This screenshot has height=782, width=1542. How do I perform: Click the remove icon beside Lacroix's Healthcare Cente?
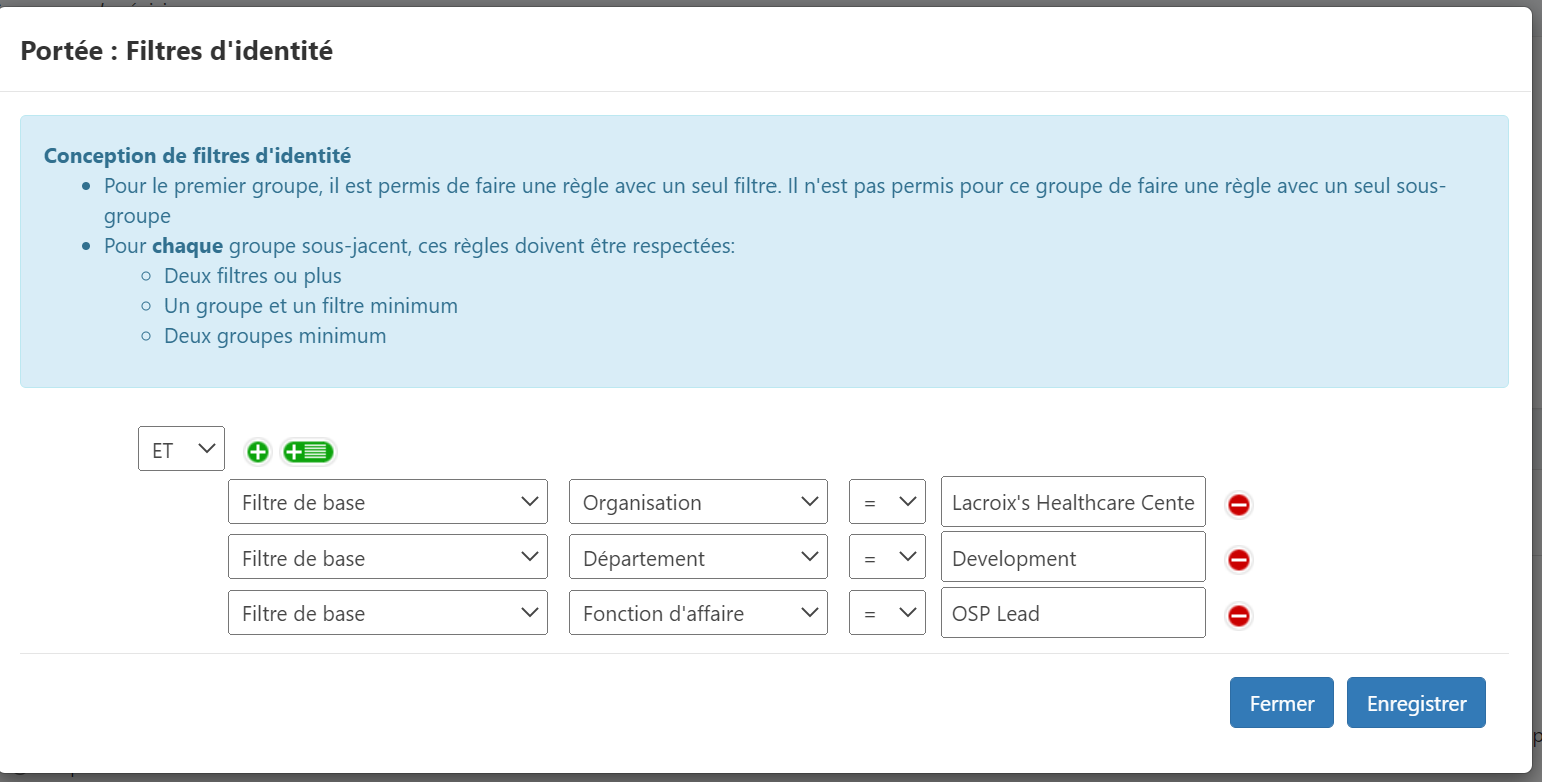[1238, 505]
